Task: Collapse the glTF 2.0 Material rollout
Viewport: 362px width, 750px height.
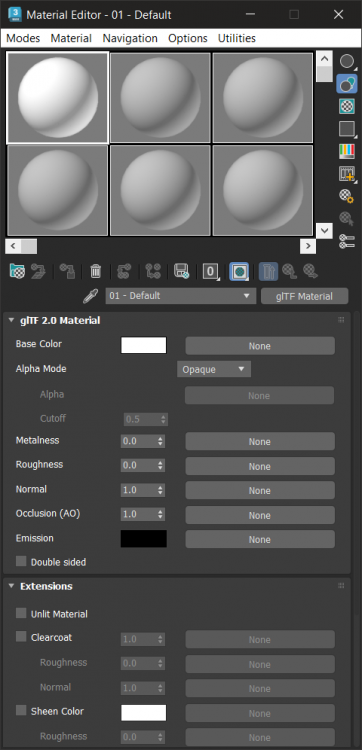Action: click(12, 320)
